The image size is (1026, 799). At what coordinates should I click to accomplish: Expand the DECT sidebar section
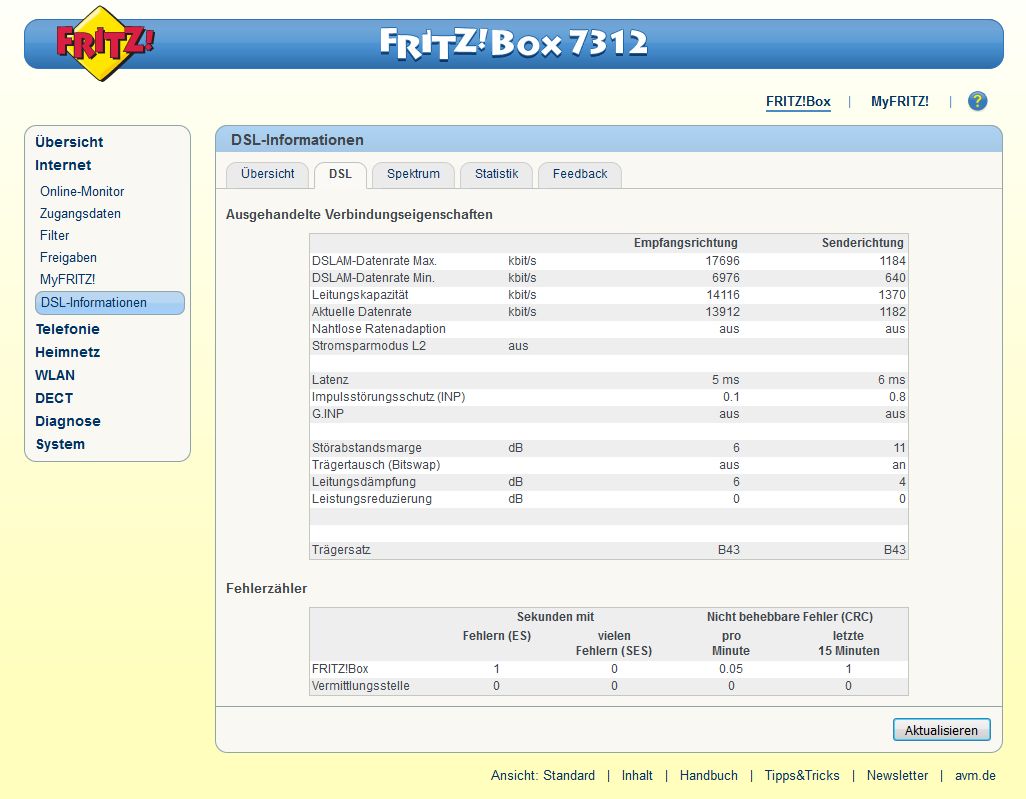point(54,398)
